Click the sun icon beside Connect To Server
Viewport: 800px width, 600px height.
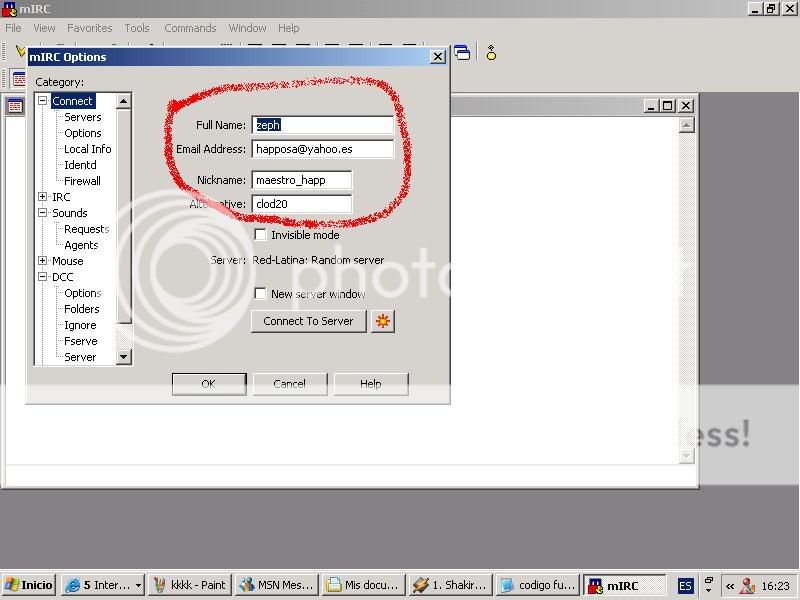383,321
